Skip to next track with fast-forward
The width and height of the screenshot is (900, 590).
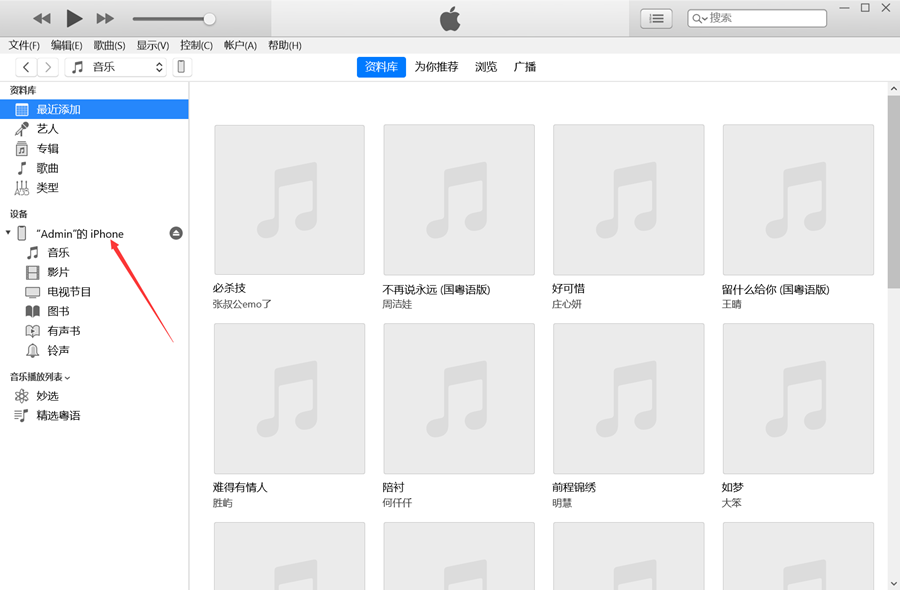tap(105, 19)
